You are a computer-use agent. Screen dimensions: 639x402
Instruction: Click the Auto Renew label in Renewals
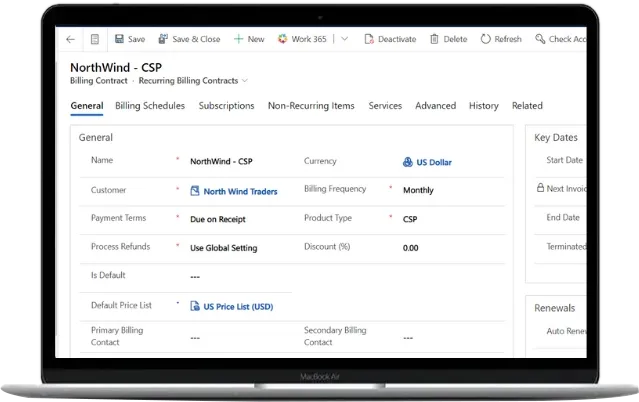pos(566,331)
